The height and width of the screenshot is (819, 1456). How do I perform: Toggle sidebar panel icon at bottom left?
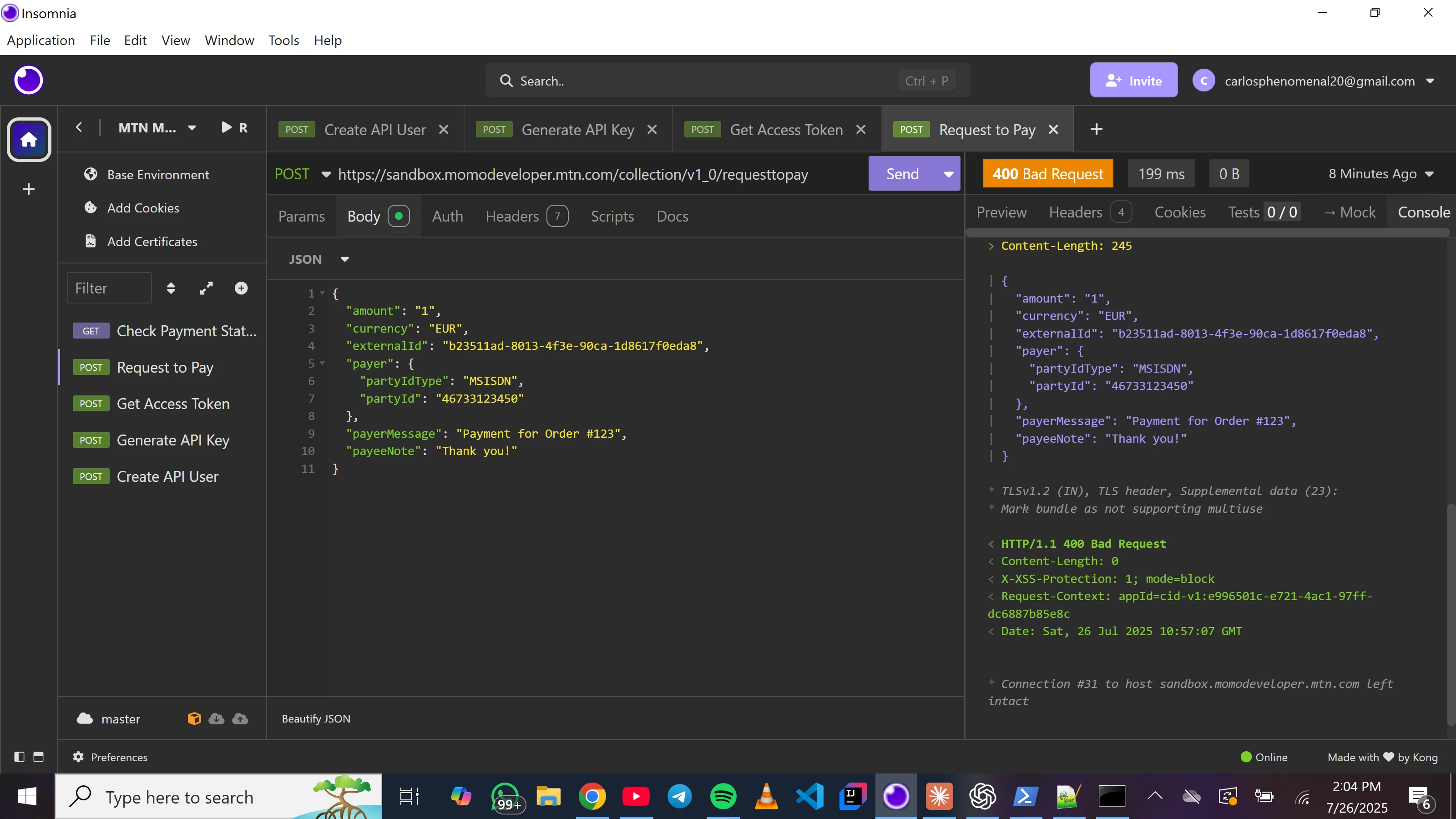click(19, 757)
